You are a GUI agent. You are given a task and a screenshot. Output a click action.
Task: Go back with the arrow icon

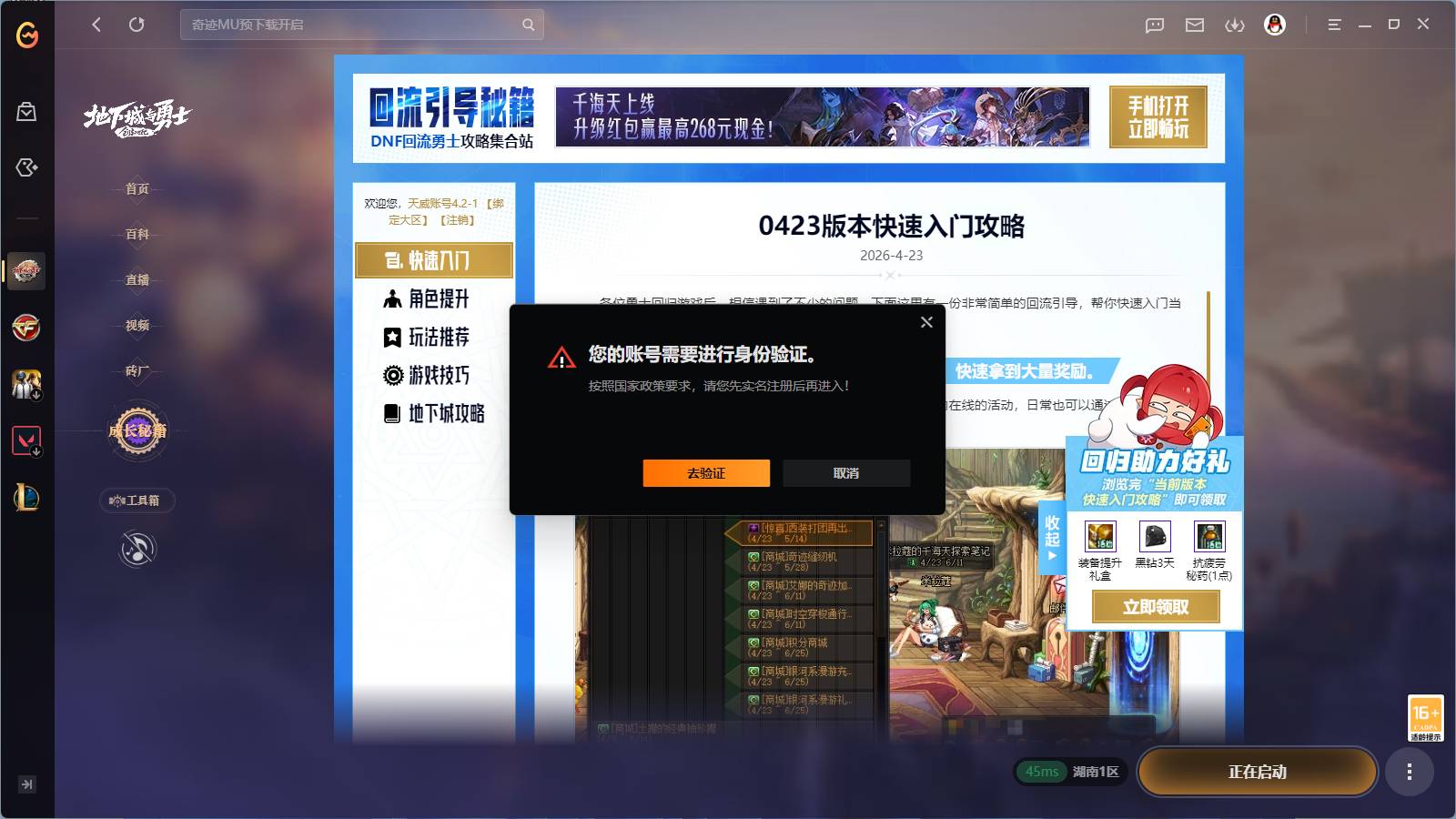[x=96, y=25]
